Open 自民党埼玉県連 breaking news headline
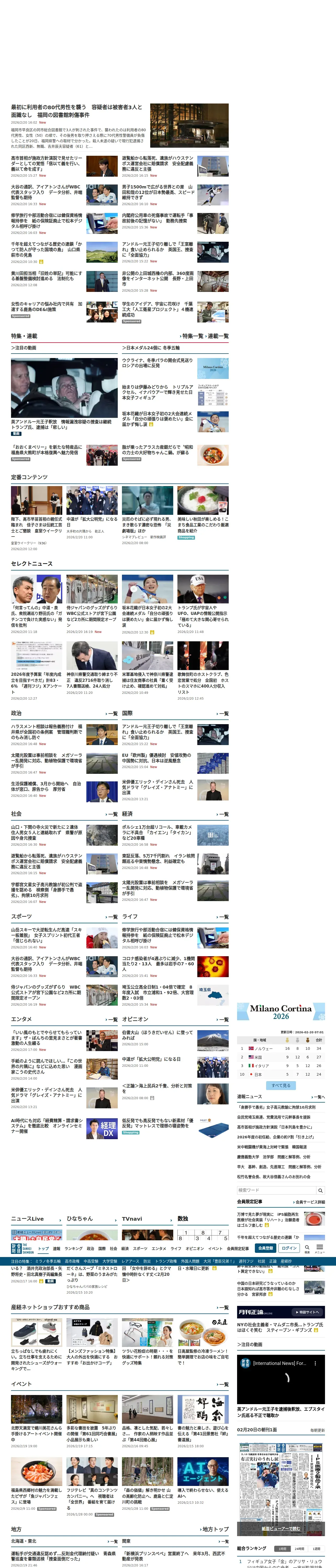This screenshot has height=1568, width=336. 273,1117
